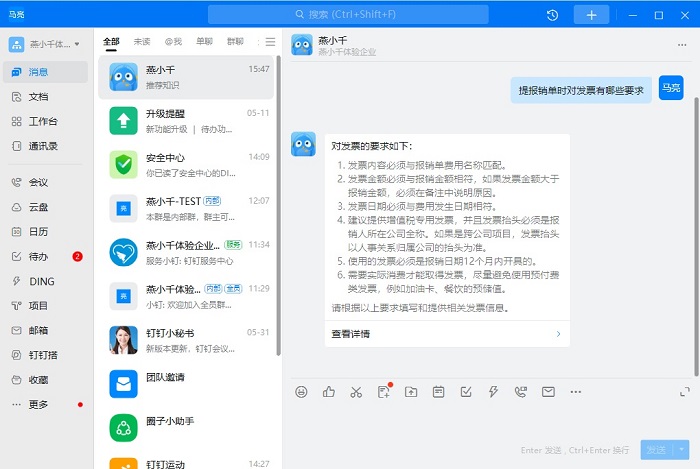Click the chat history scrollbar
Image resolution: width=700 pixels, height=469 pixels.
(x=696, y=237)
